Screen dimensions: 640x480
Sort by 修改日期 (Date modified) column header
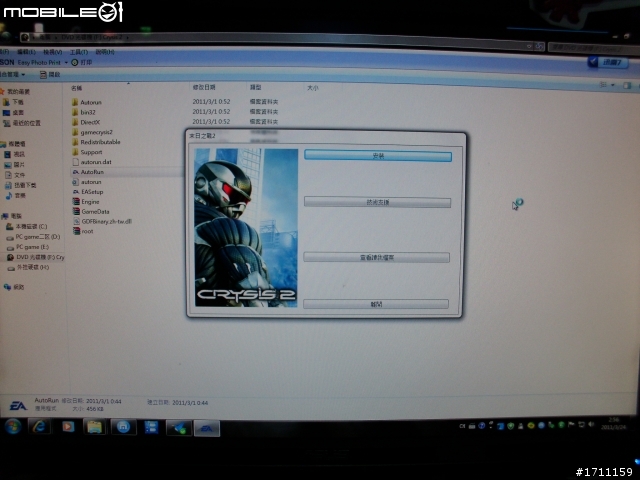click(204, 87)
